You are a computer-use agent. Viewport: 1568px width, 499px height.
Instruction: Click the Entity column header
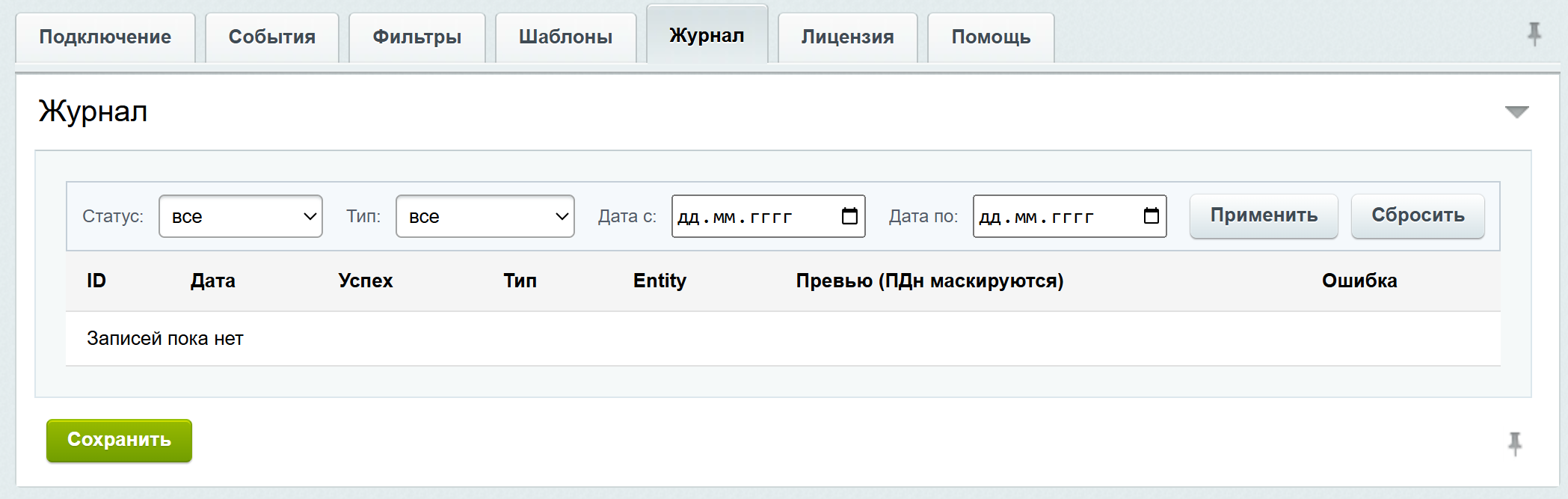click(660, 281)
